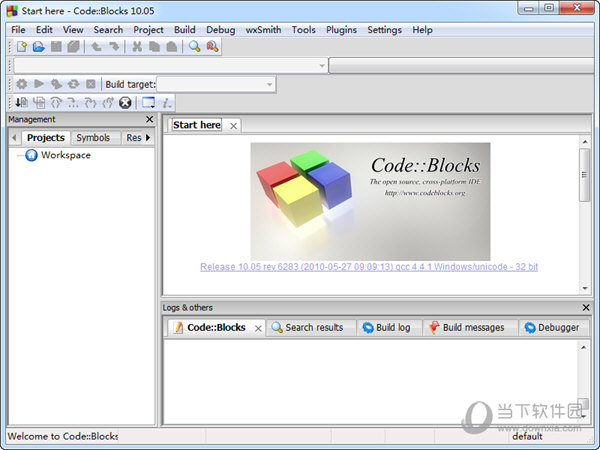Click the New file toolbar icon
The image size is (600, 450).
22,47
